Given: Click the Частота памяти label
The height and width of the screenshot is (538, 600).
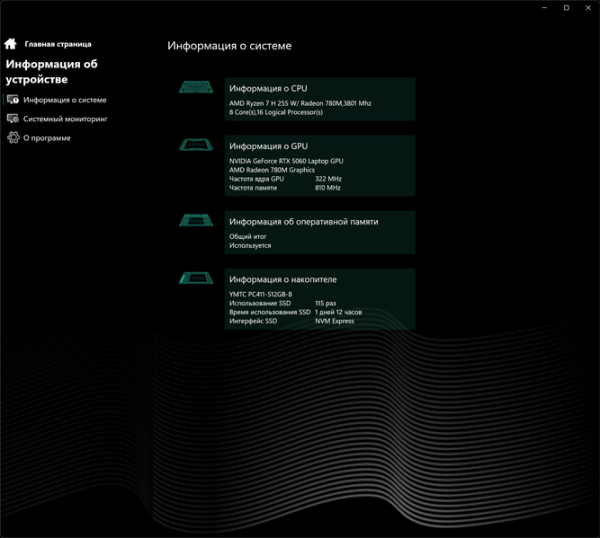Looking at the screenshot, I should click(253, 187).
